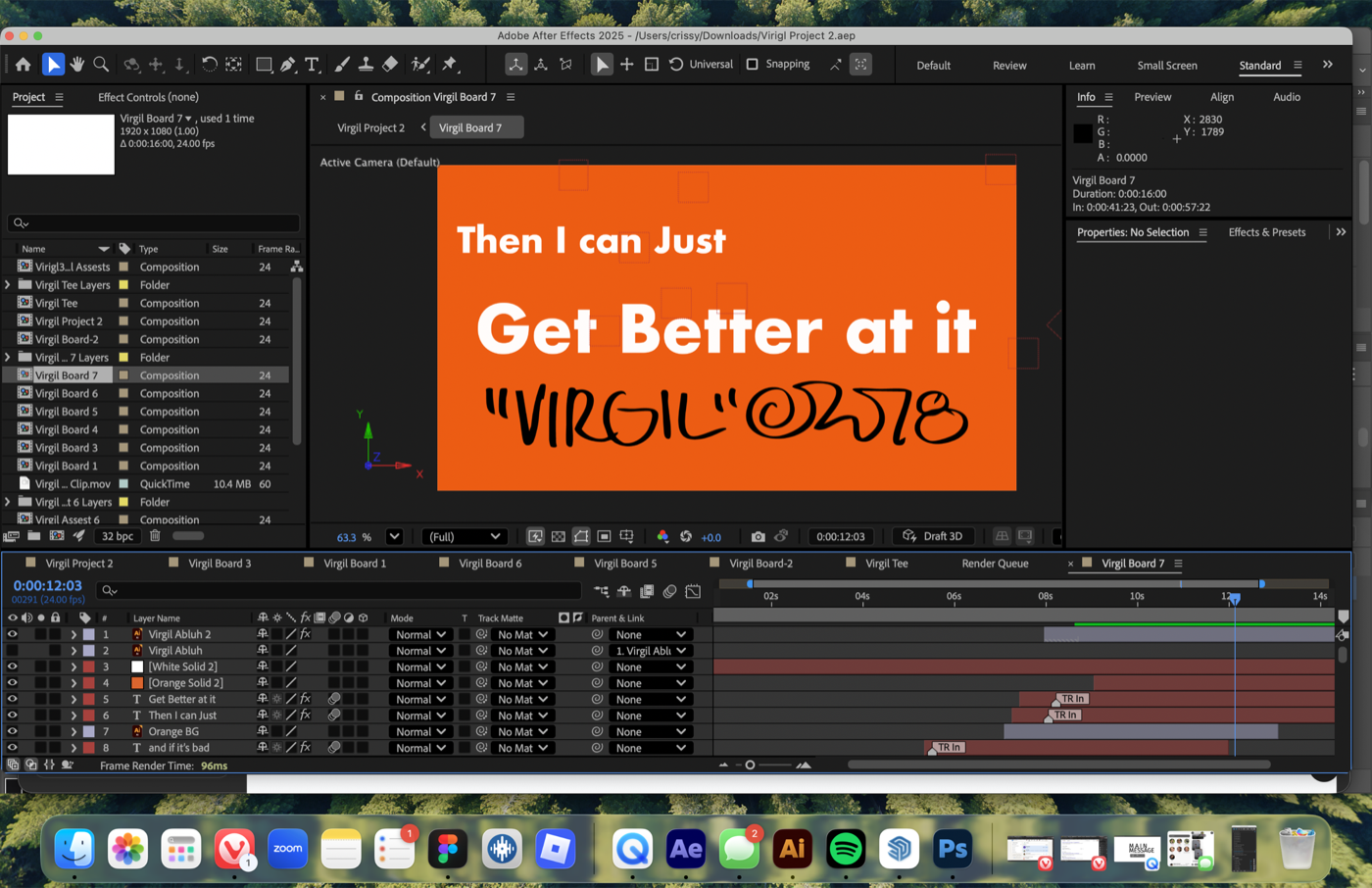Expand the Virgil 7 Layers folder
Image resolution: width=1372 pixels, height=888 pixels.
8,358
